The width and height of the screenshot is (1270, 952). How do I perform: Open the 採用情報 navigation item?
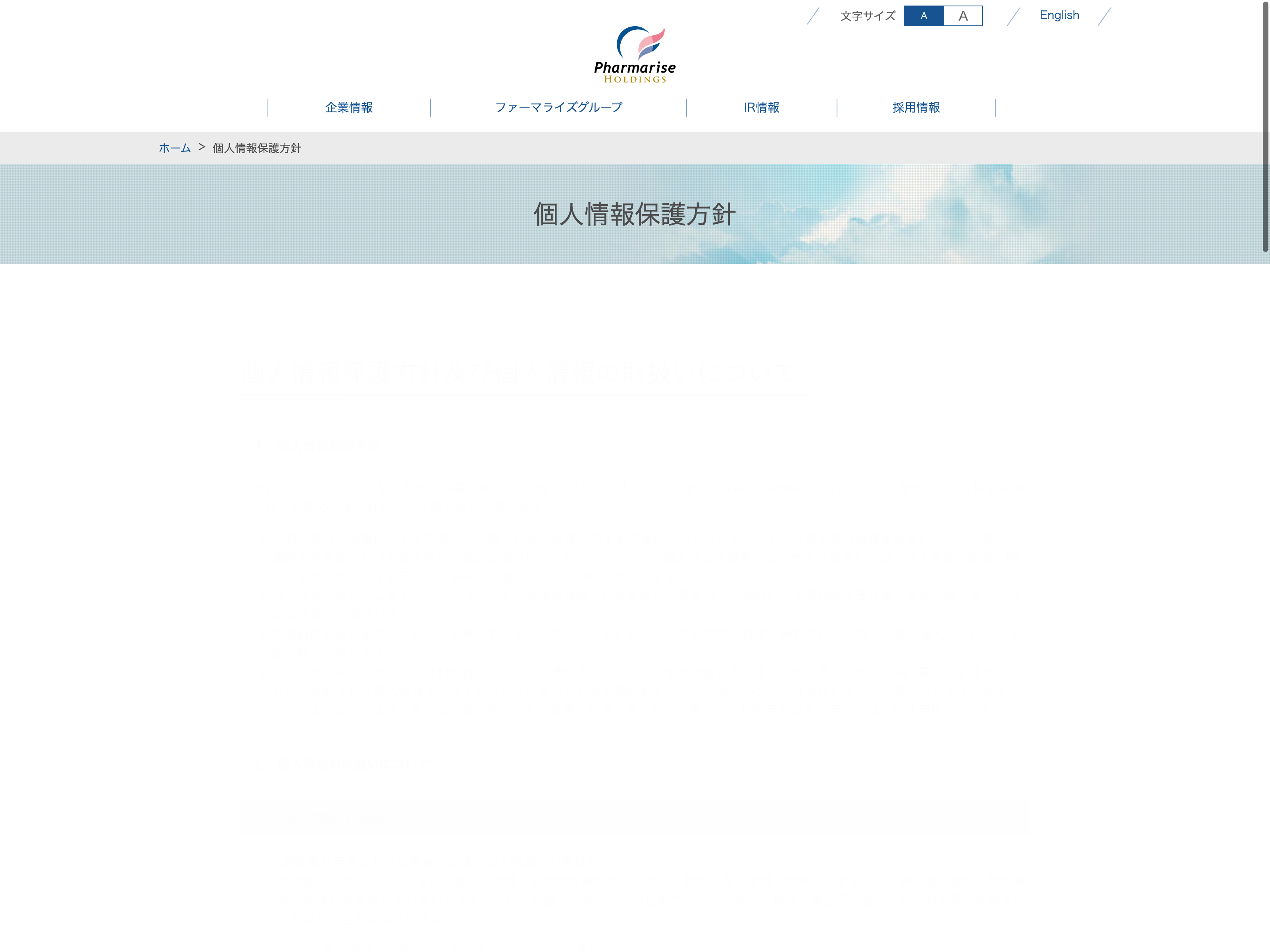(916, 107)
